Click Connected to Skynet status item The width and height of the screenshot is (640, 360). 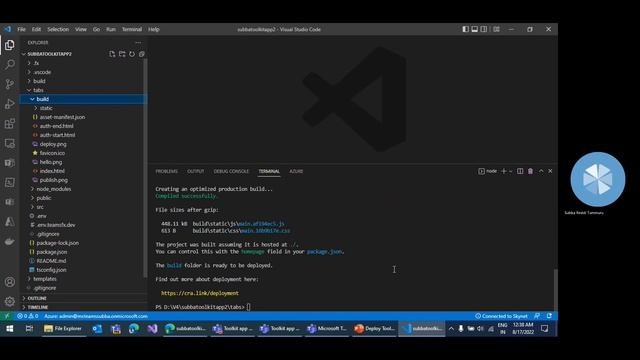pyautogui.click(x=501, y=316)
